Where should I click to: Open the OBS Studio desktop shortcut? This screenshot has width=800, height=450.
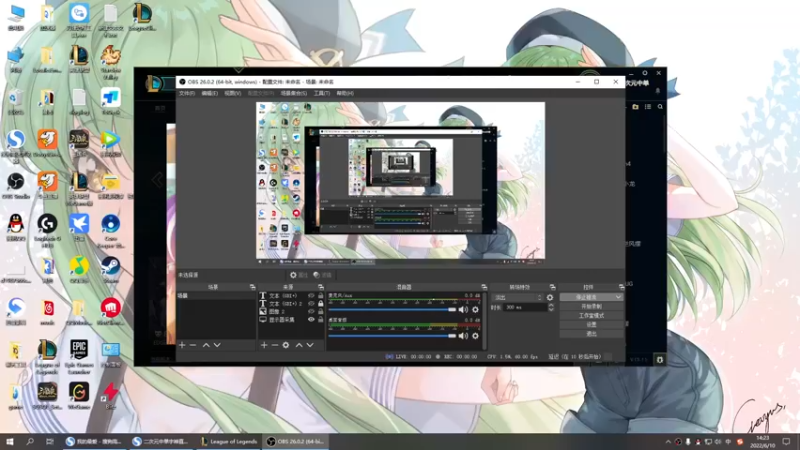tap(16, 186)
